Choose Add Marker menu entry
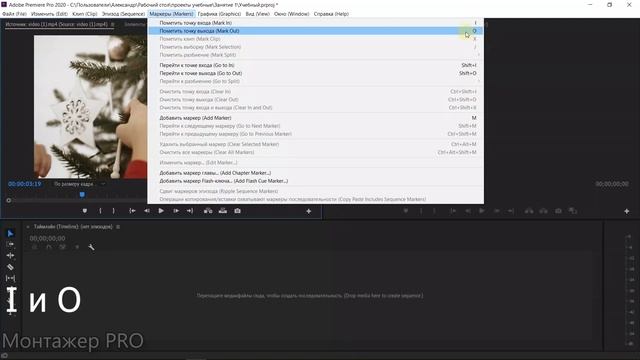This screenshot has width=640, height=360. [x=316, y=118]
